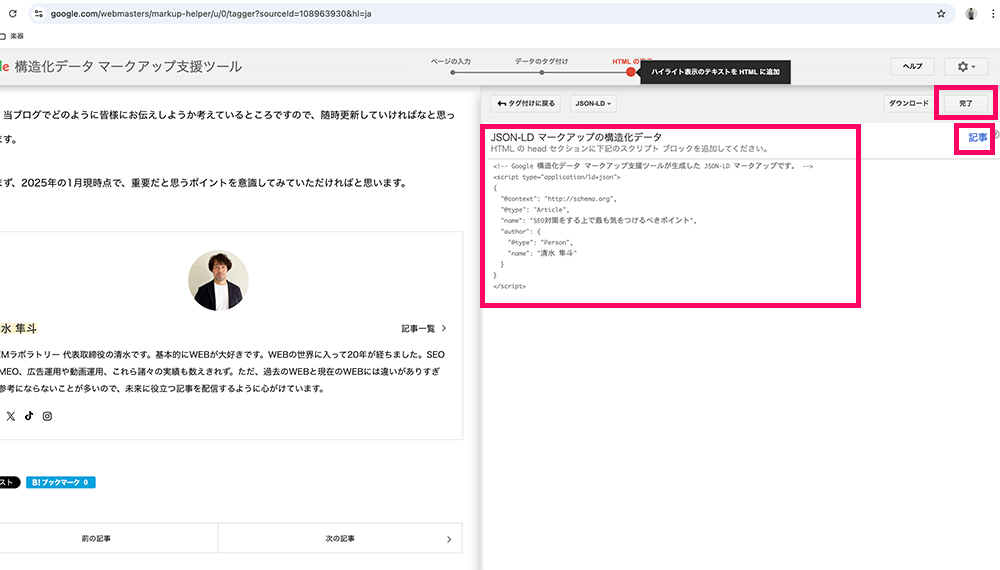Viewport: 1000px width, 570px height.
Task: Click the blue 記事 link
Action: pyautogui.click(x=977, y=138)
